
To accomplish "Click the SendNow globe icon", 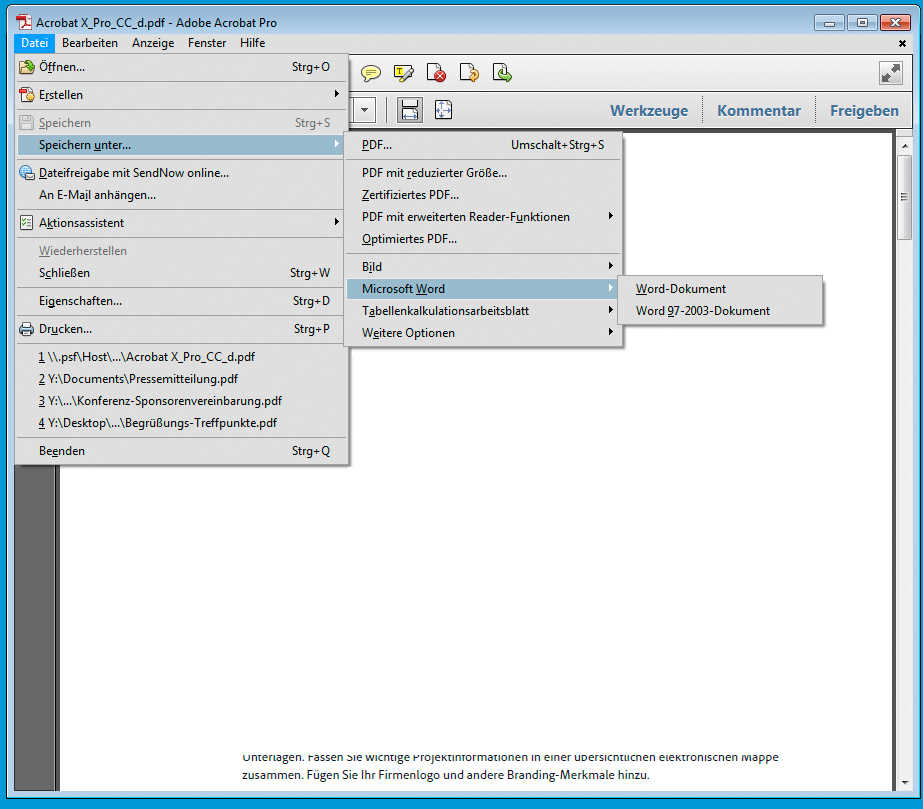I will (x=26, y=173).
